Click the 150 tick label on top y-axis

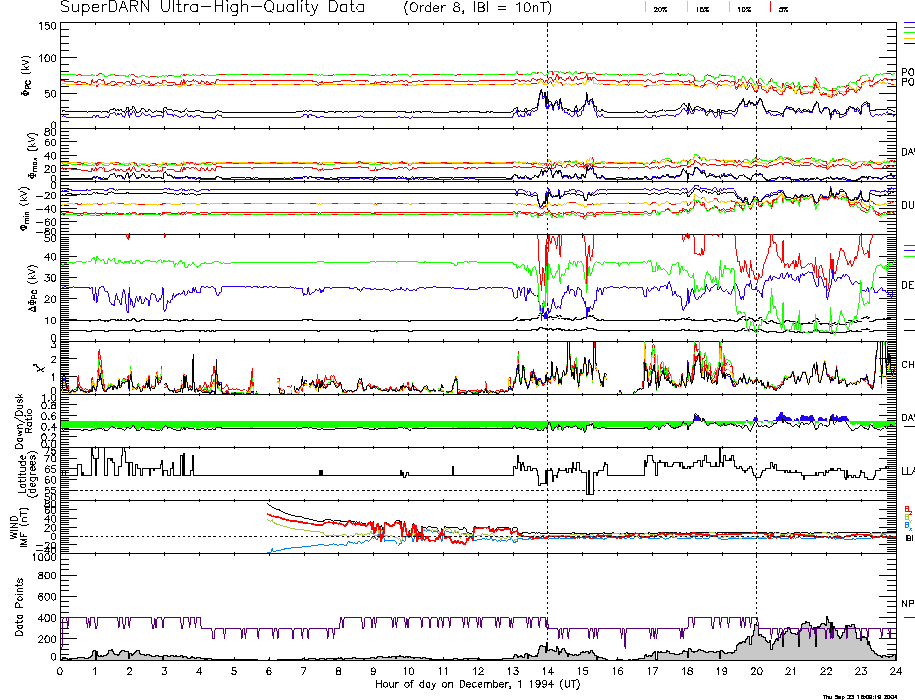tap(48, 25)
